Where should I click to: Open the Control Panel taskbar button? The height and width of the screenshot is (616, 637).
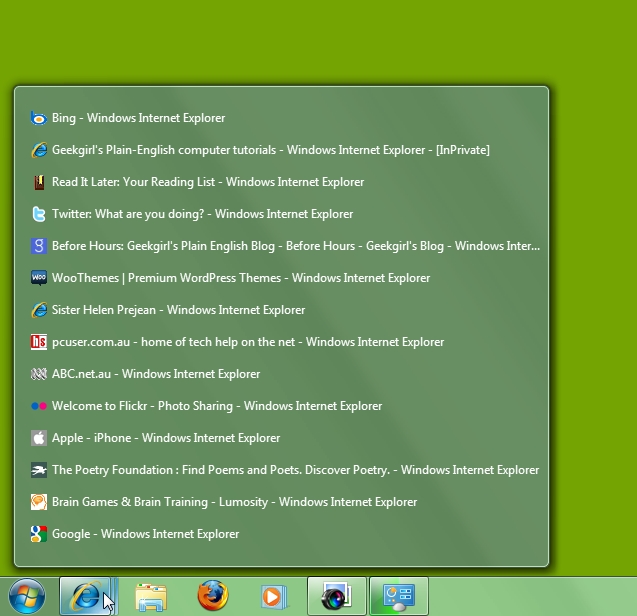tap(399, 596)
